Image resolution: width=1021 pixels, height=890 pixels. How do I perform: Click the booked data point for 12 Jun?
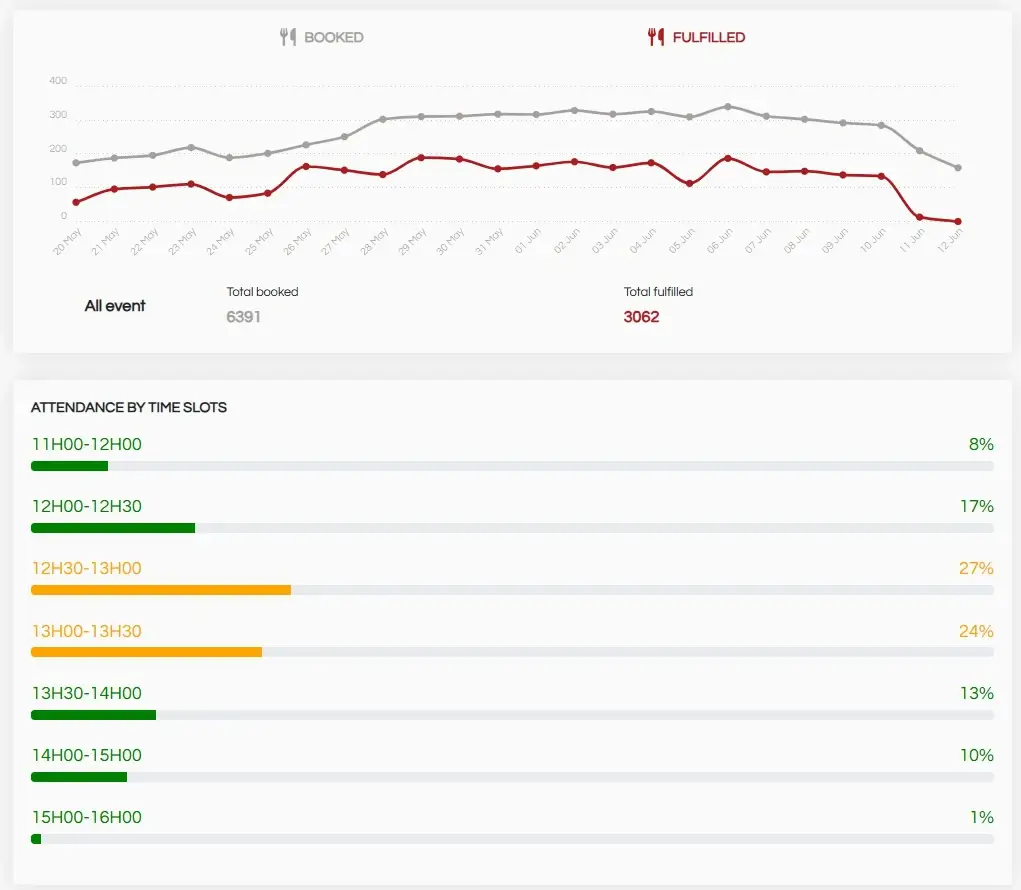958,168
